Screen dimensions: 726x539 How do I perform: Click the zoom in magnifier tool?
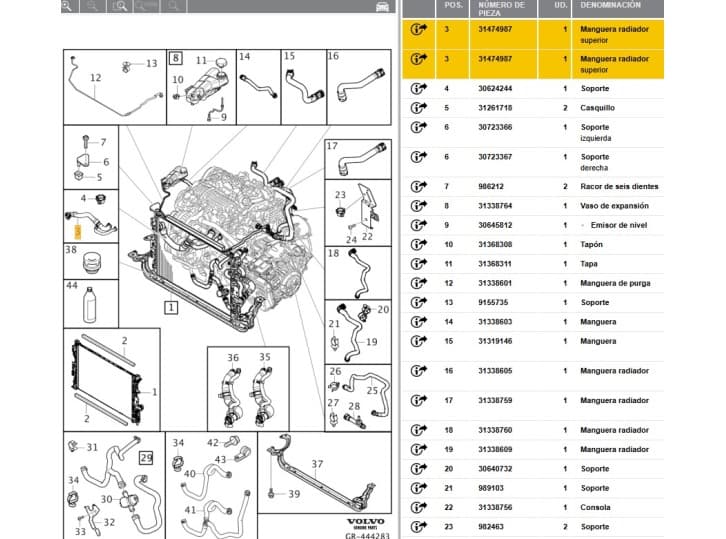click(x=67, y=6)
